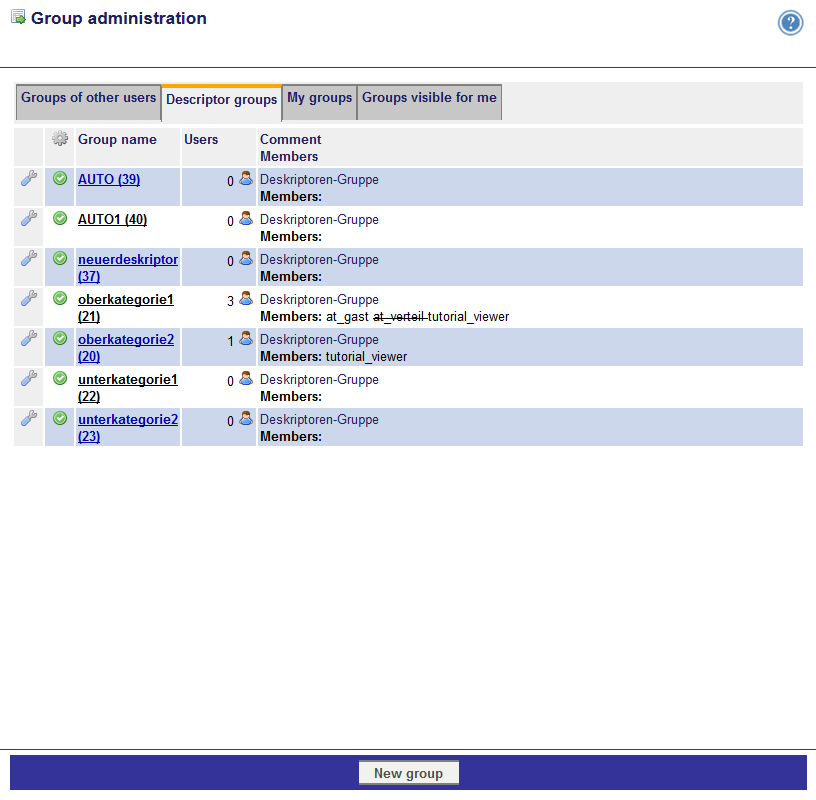This screenshot has width=816, height=800.
Task: Open the neuerdeskriptor (37) group link
Action: click(128, 268)
